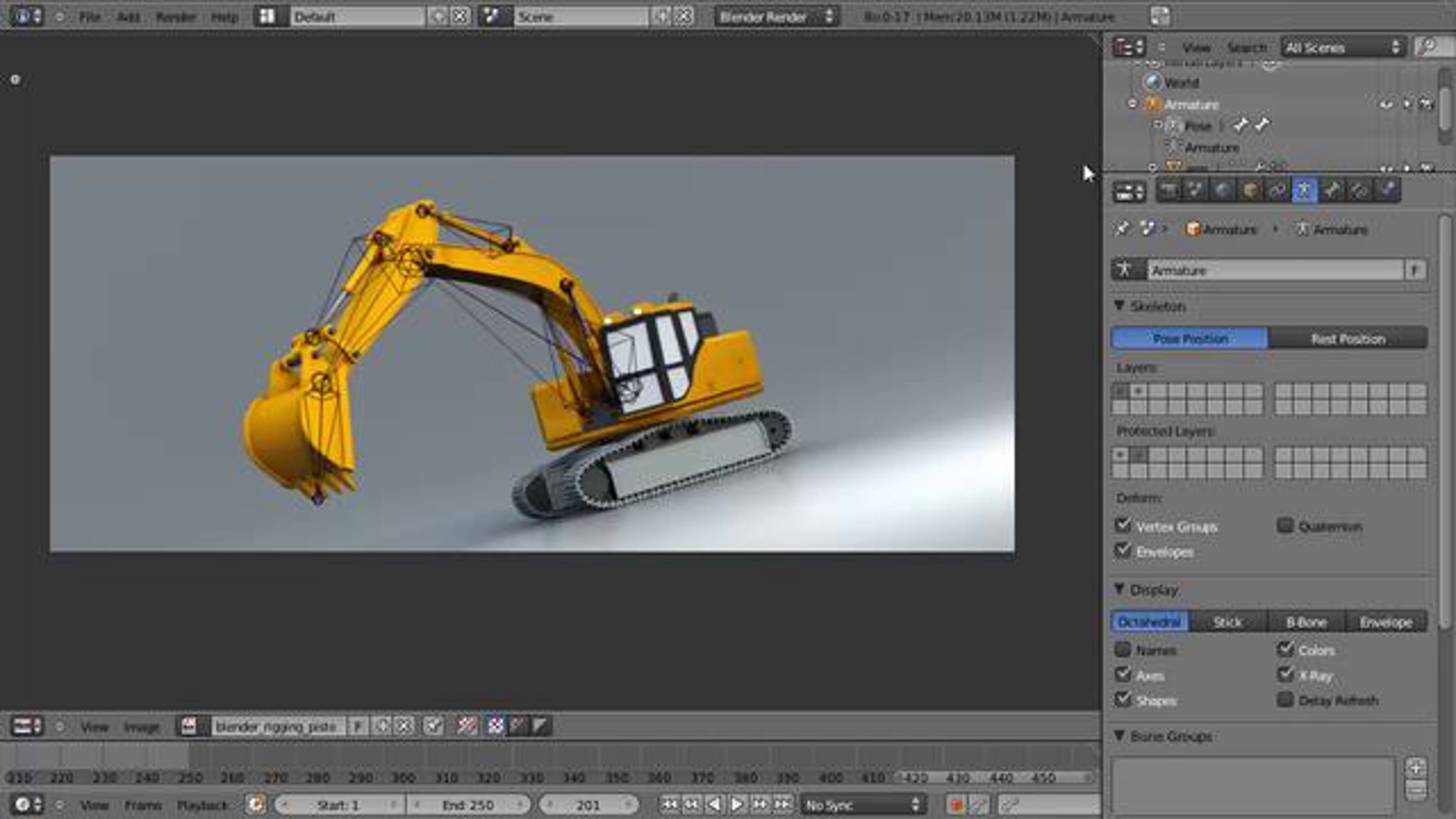Open the No Sync dropdown

pos(861,805)
